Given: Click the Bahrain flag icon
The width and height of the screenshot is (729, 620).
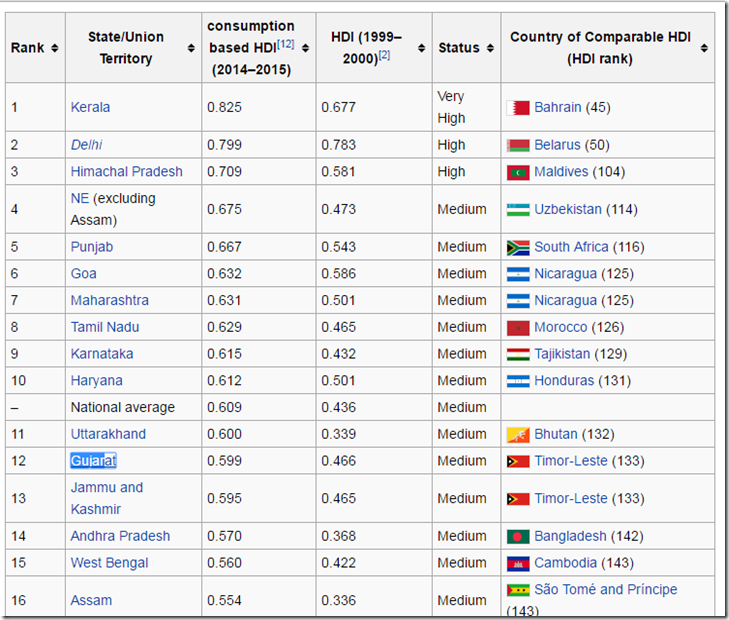Looking at the screenshot, I should [518, 108].
